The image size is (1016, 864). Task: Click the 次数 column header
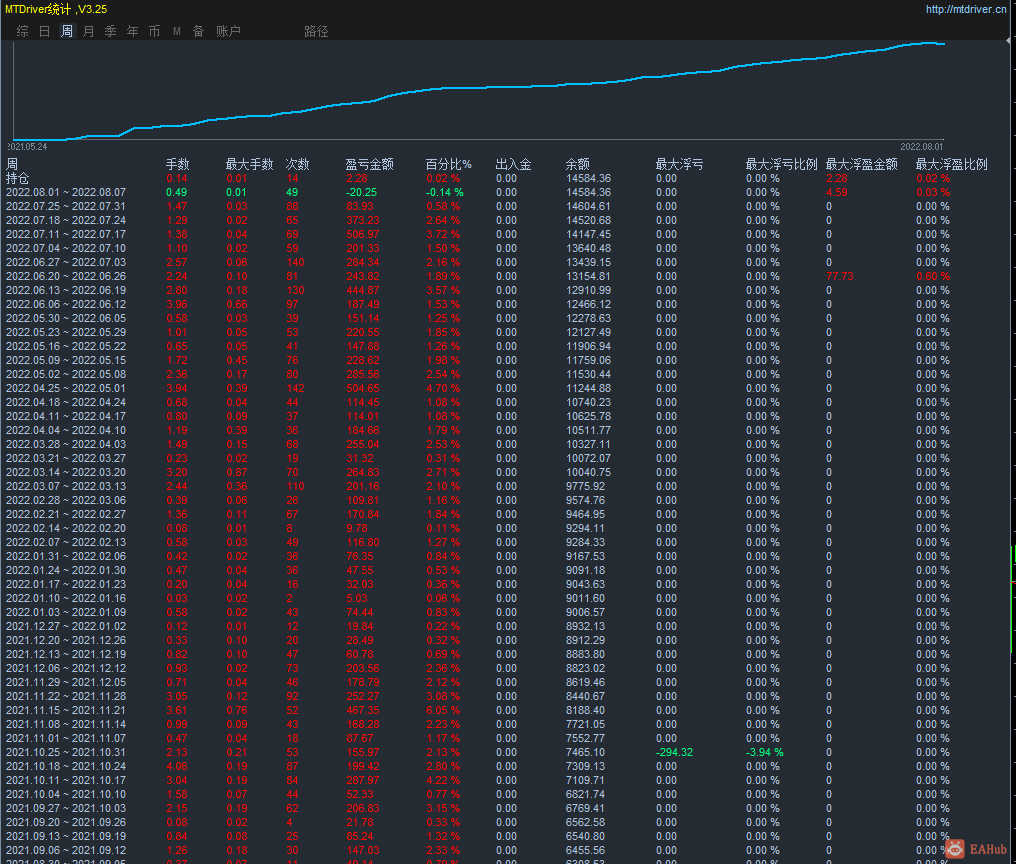(x=297, y=164)
